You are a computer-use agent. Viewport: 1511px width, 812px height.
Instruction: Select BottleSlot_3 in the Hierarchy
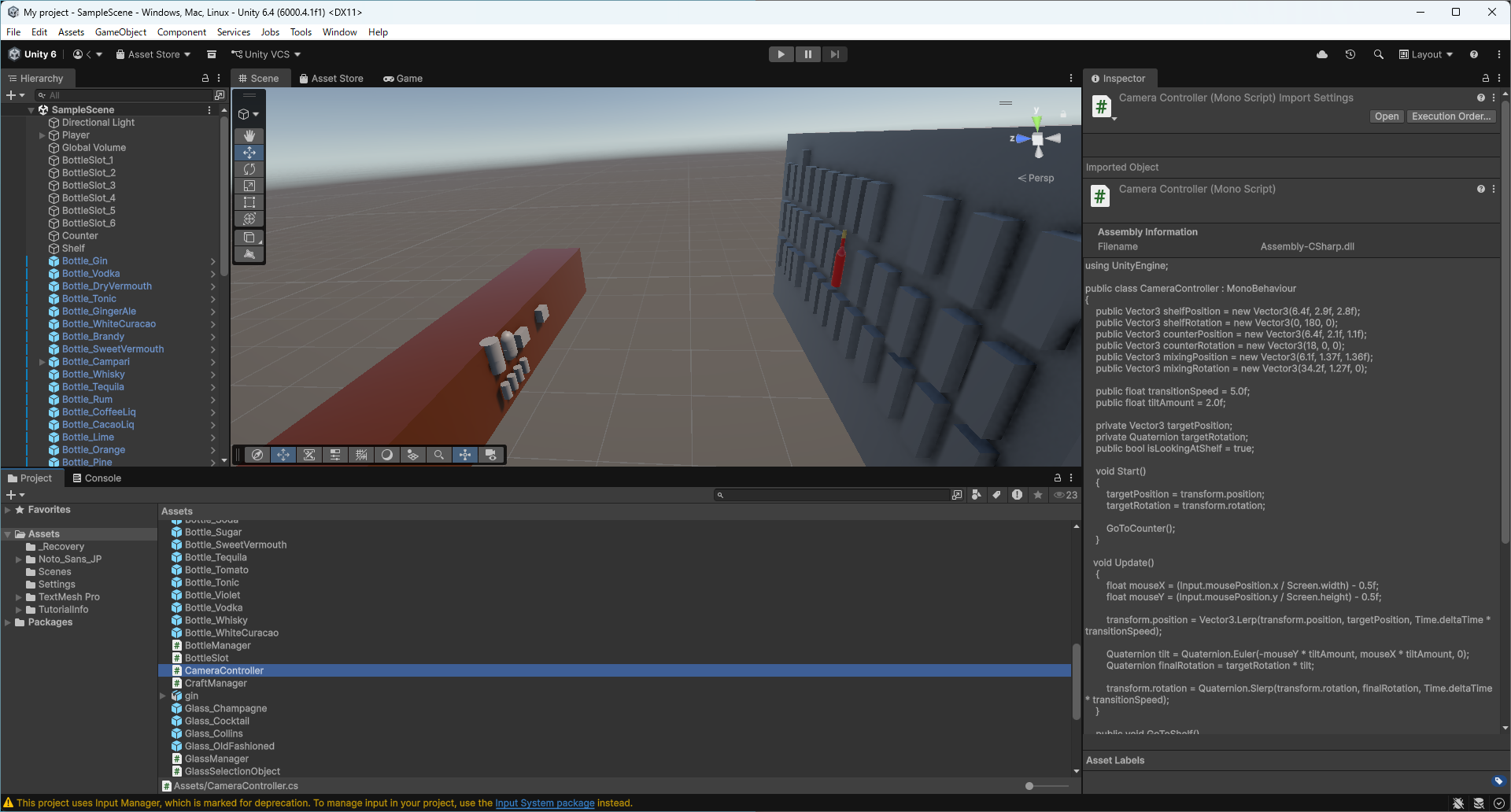[x=88, y=186]
